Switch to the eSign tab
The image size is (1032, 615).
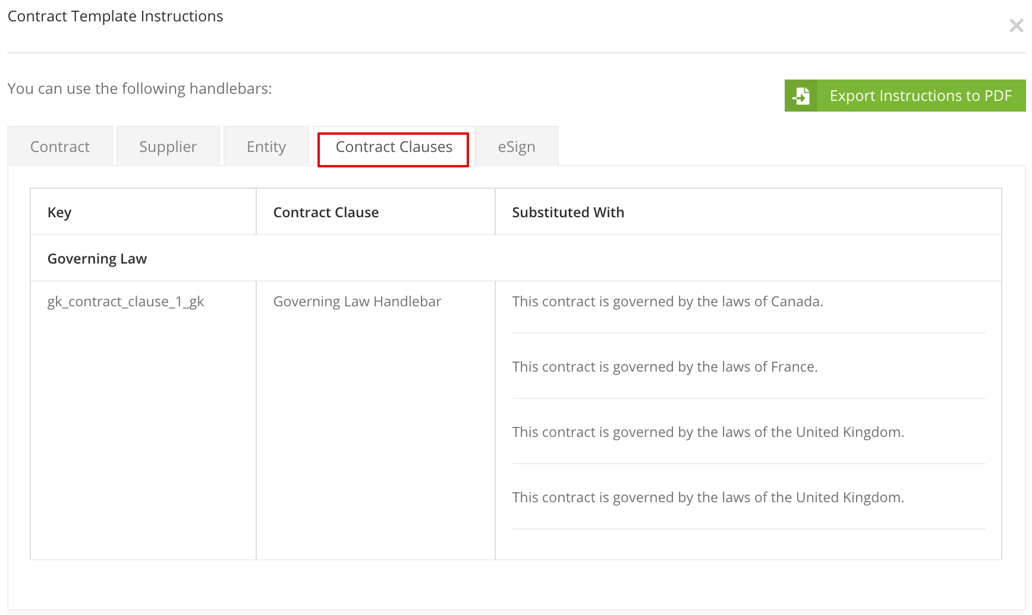click(516, 146)
